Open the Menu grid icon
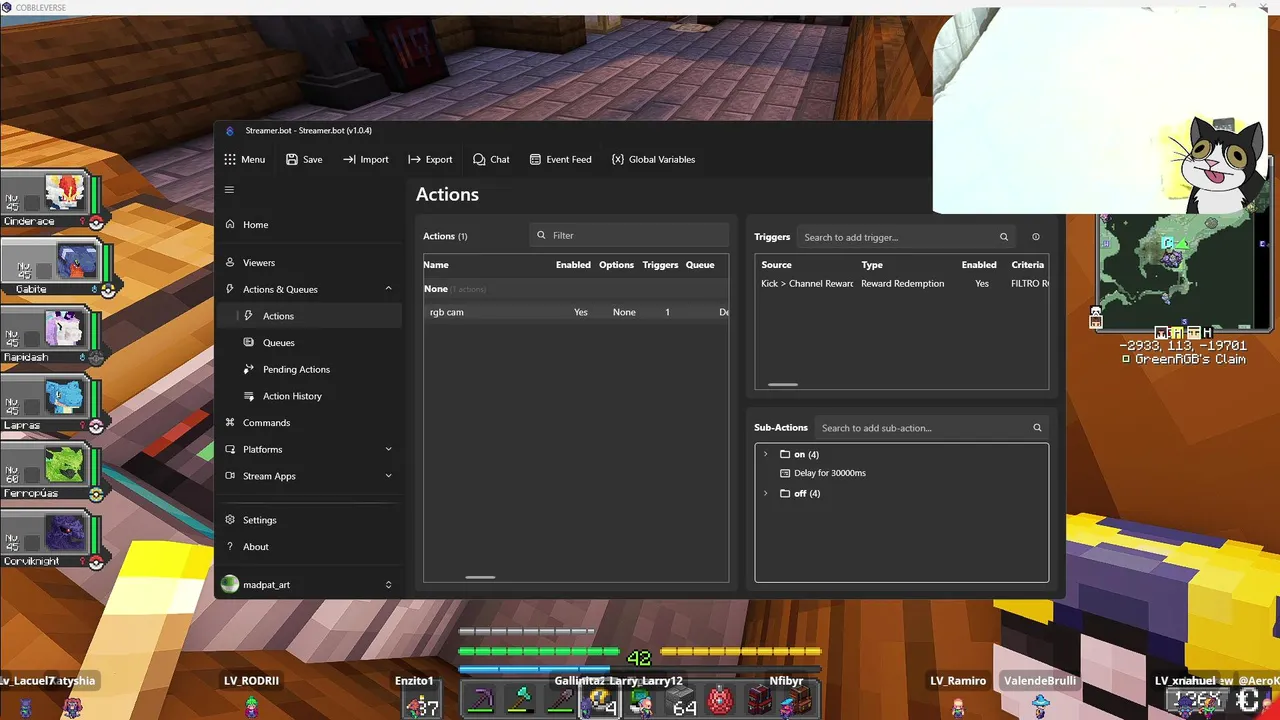The height and width of the screenshot is (720, 1280). [x=230, y=159]
